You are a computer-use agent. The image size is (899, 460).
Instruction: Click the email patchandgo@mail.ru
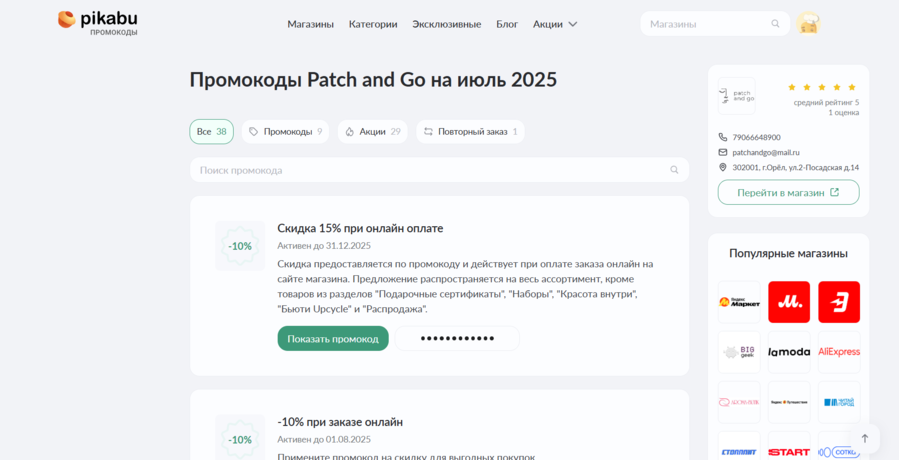click(x=766, y=152)
